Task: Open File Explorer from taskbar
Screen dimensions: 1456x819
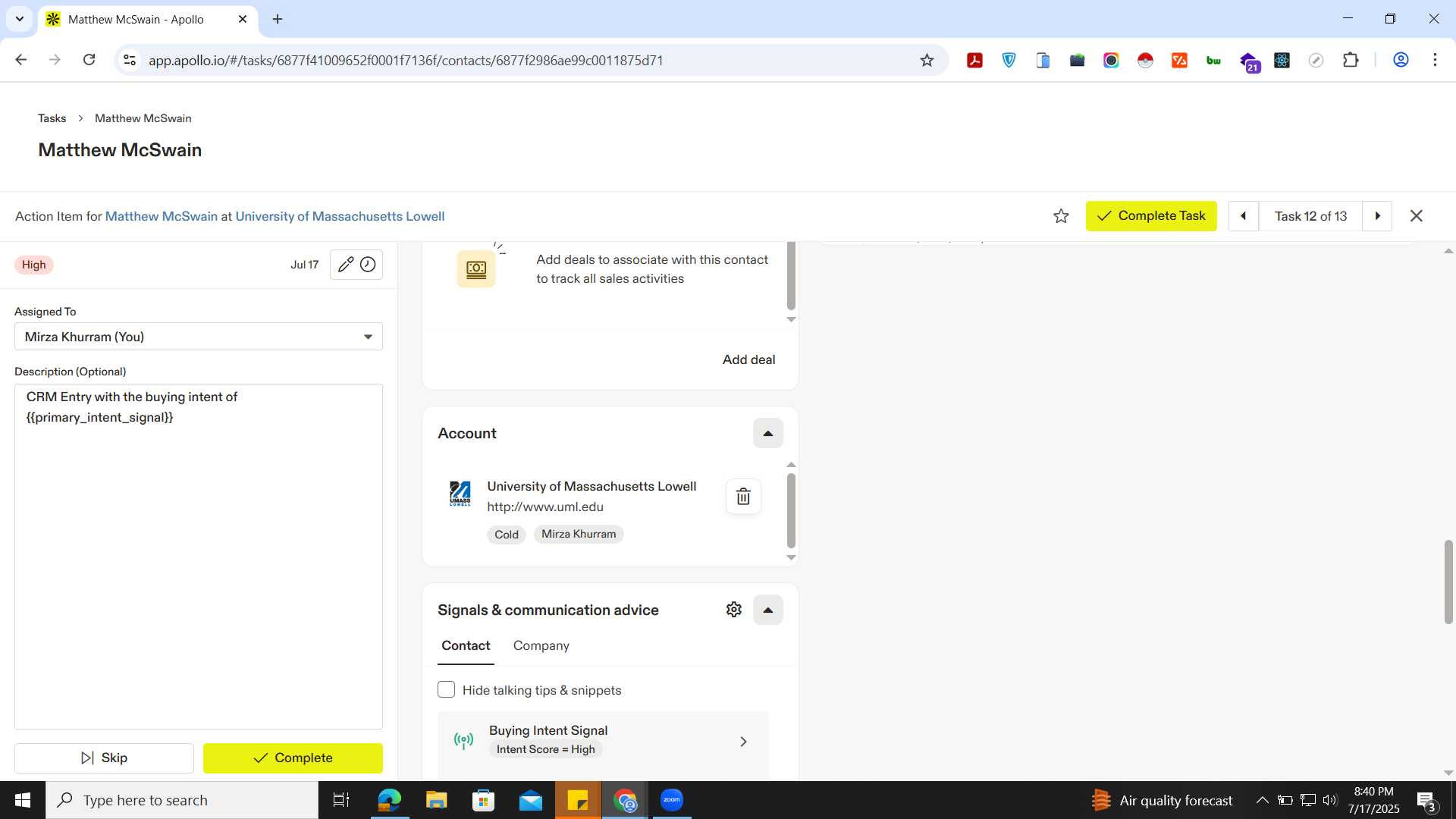Action: tap(436, 800)
